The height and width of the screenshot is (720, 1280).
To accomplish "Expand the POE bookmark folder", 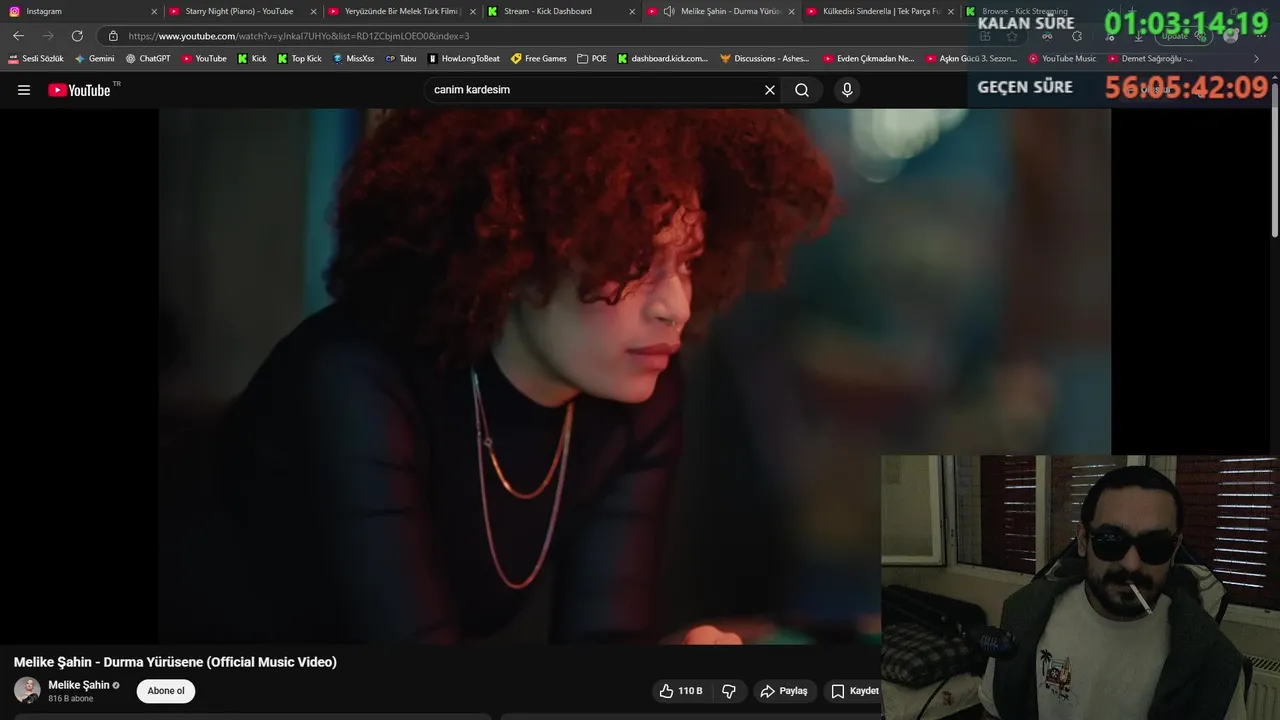I will tap(592, 59).
